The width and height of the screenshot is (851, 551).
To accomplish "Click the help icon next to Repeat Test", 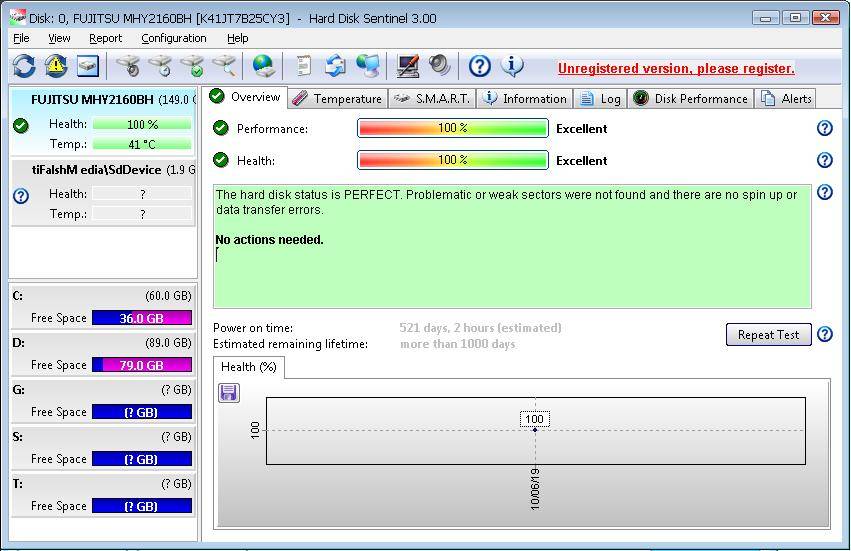I will pyautogui.click(x=825, y=335).
